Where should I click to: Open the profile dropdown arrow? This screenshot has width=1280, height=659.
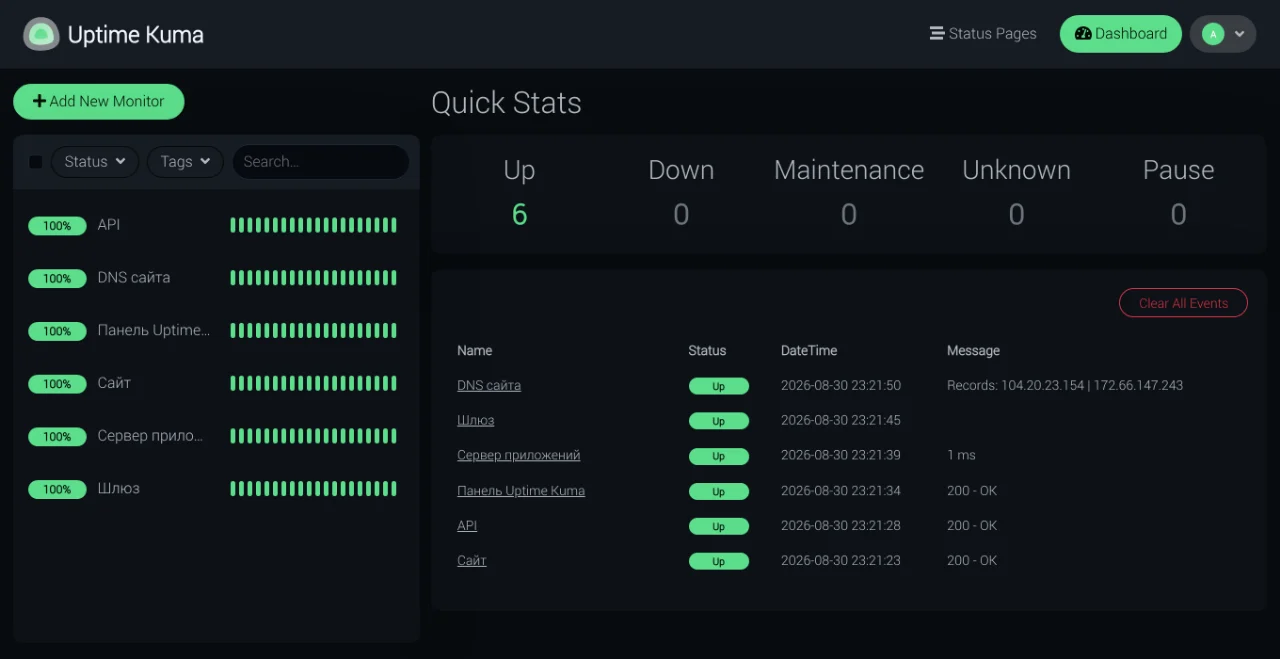pos(1240,34)
